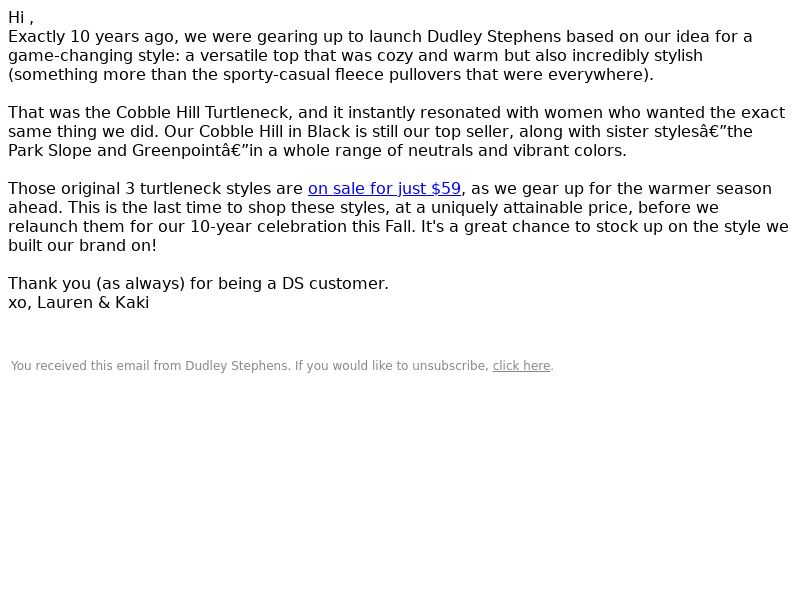800x600 pixels.
Task: Open the 'on sale for just $59' link
Action: pos(384,189)
